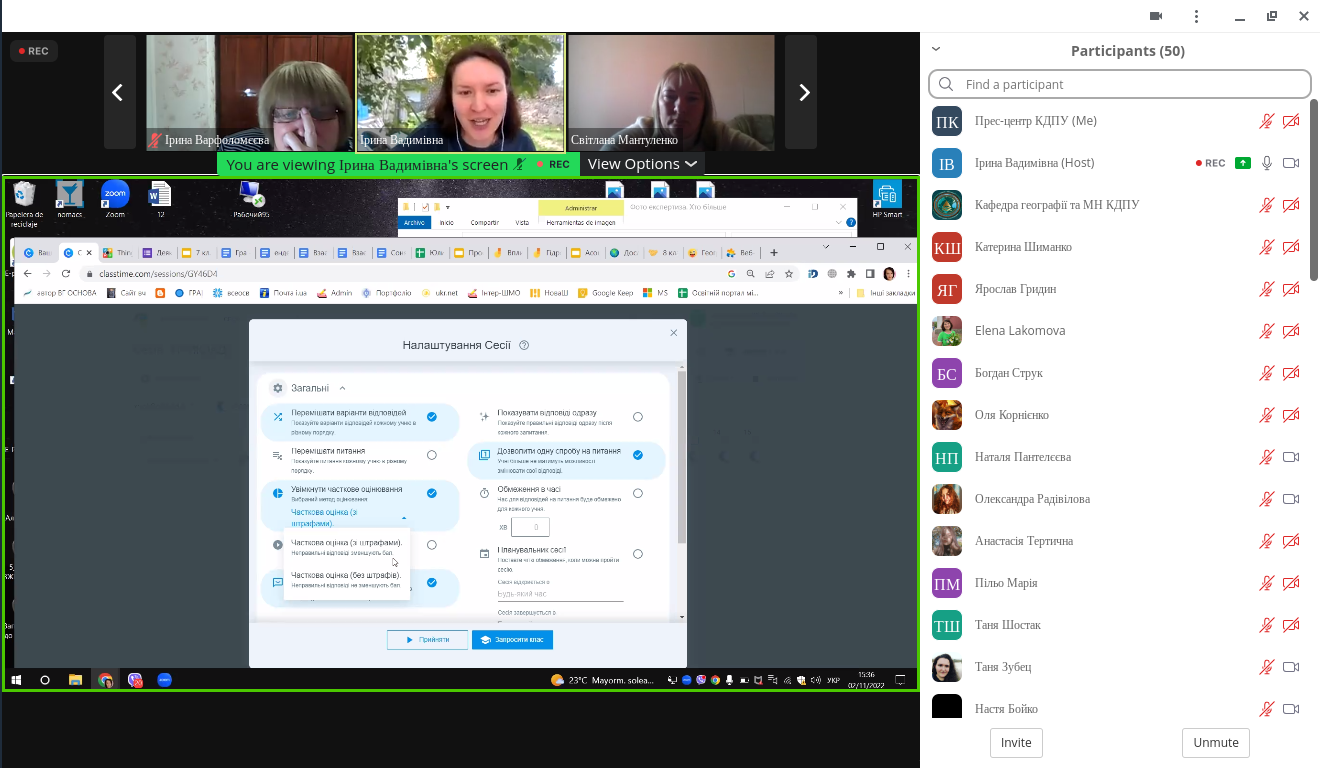Viewport: 1320px width, 768px height.
Task: Click the Invite button
Action: tap(1016, 743)
